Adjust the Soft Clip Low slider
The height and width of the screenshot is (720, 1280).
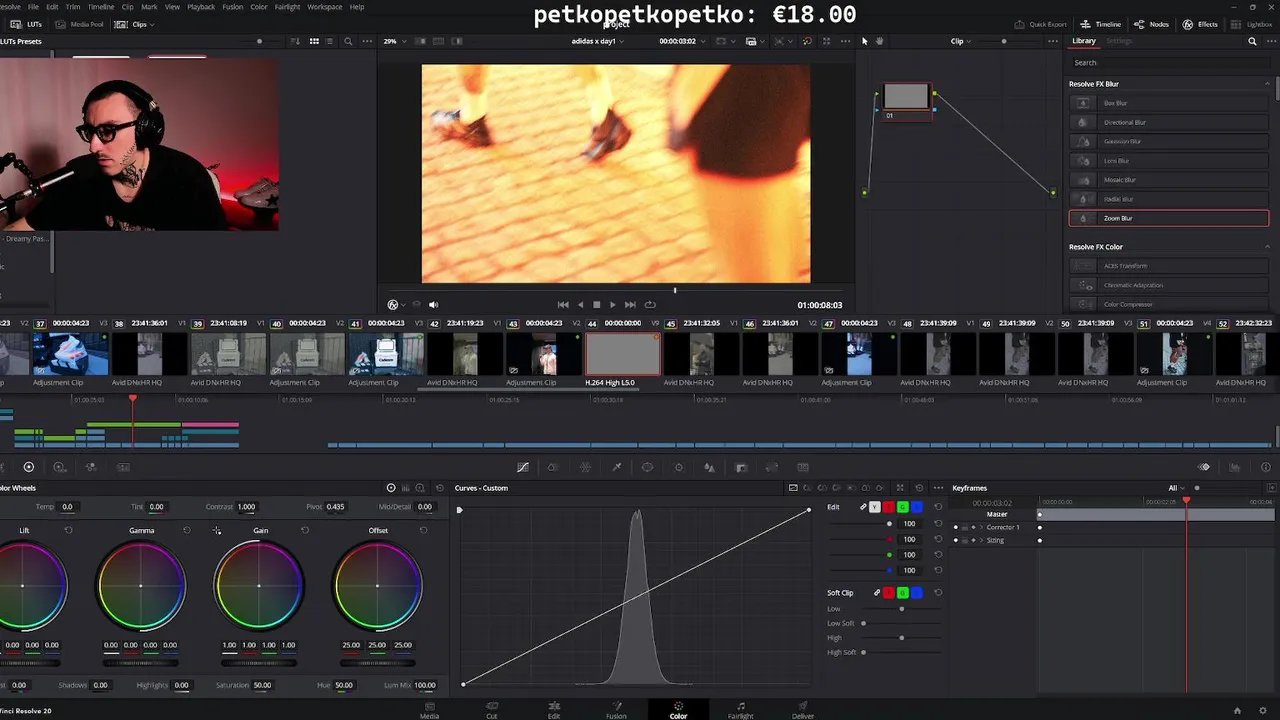pyautogui.click(x=901, y=608)
